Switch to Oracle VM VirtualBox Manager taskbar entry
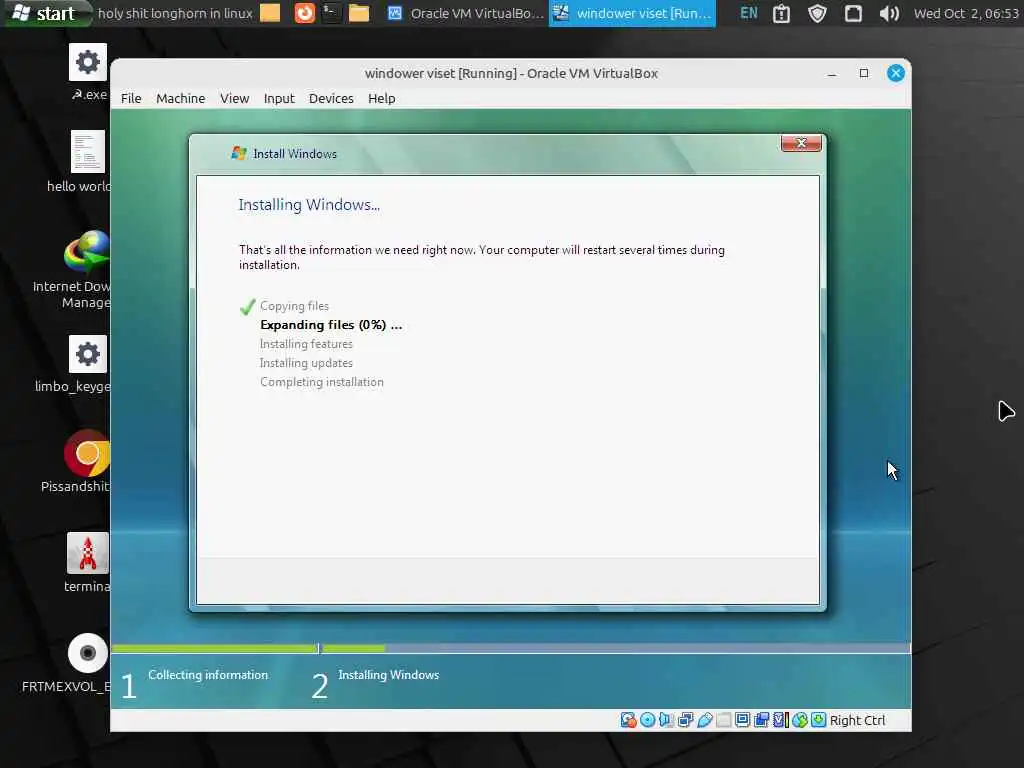The width and height of the screenshot is (1024, 768). pyautogui.click(x=465, y=13)
